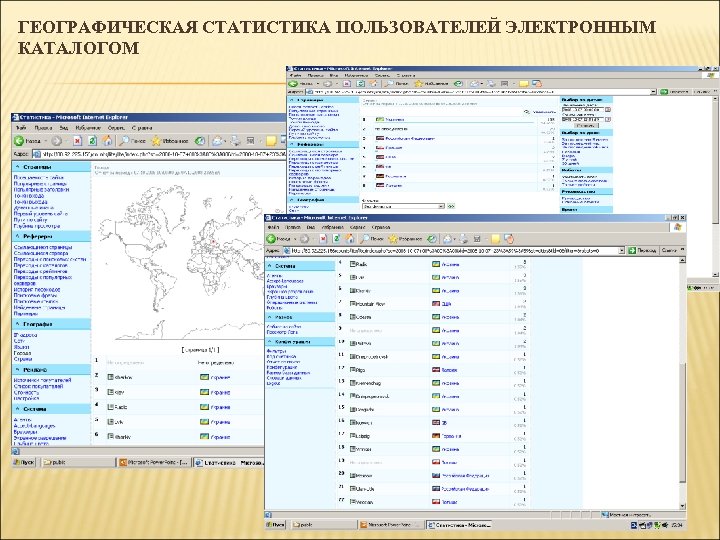Collapse the Конфигурация section in the front window

coord(270,342)
